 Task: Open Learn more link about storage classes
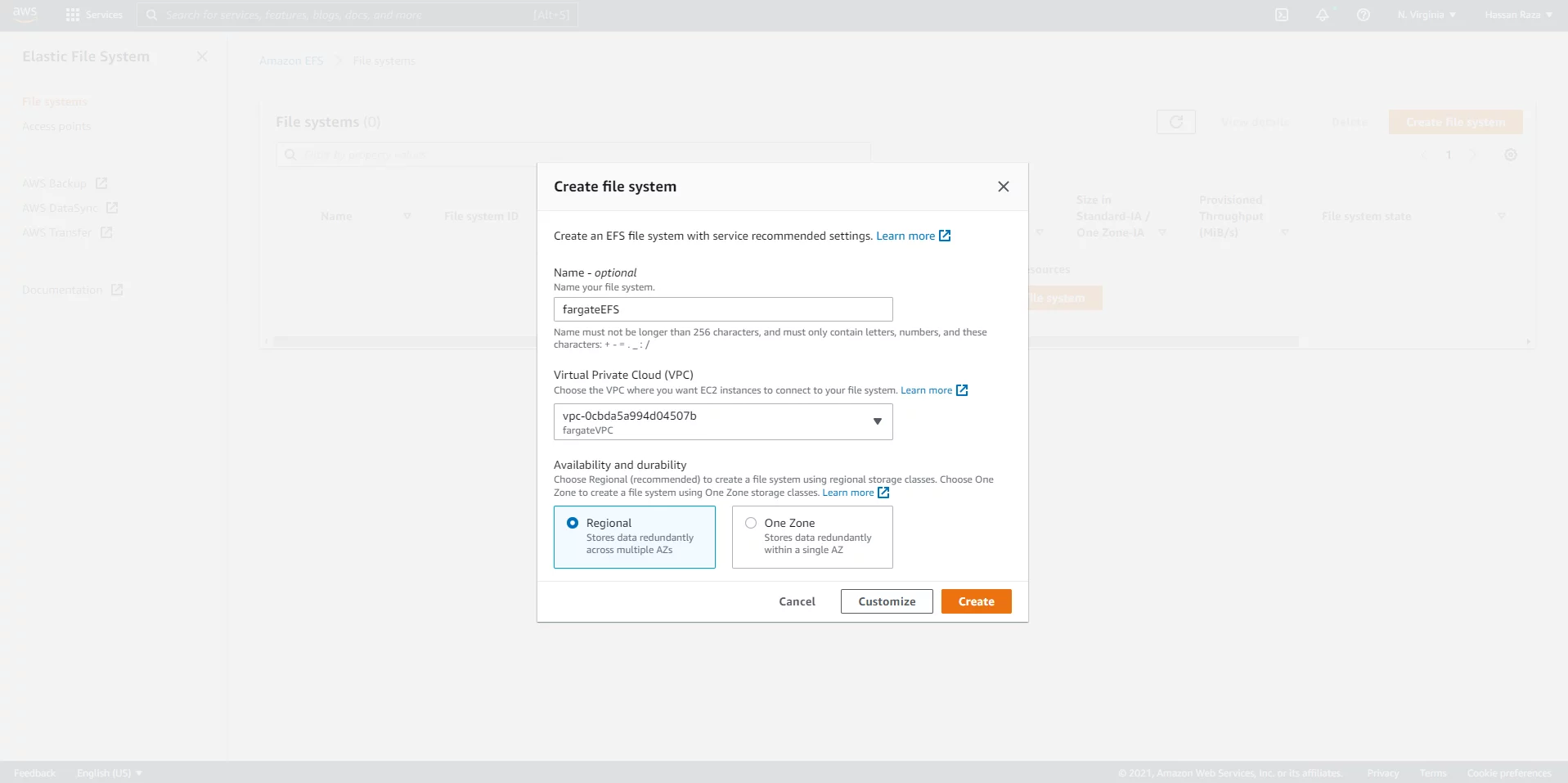(856, 493)
